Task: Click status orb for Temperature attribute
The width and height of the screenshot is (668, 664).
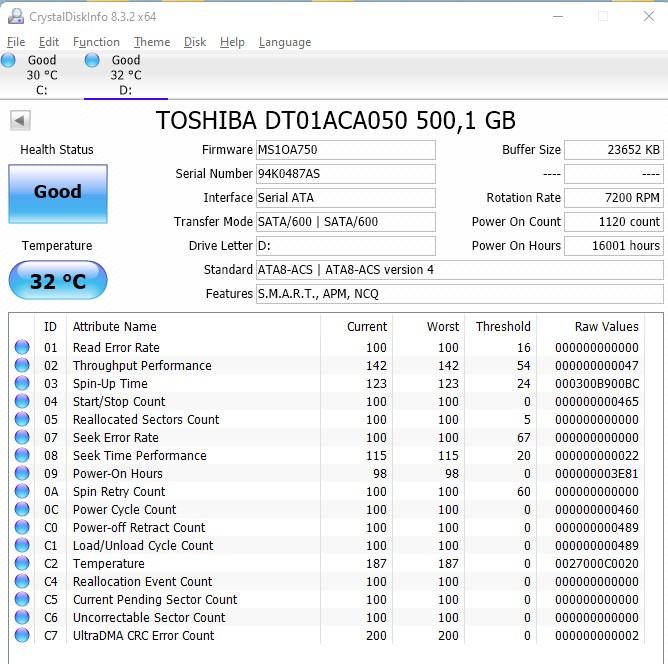Action: point(22,564)
